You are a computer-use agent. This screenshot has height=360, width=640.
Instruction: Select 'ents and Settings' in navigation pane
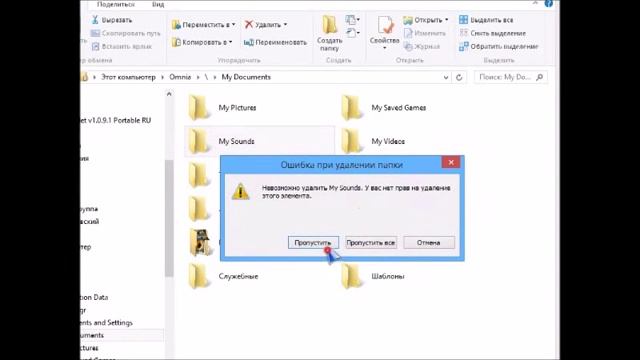point(107,322)
